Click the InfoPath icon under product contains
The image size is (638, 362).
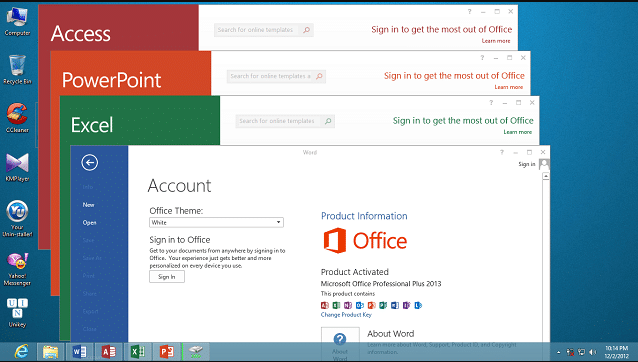(x=406, y=305)
